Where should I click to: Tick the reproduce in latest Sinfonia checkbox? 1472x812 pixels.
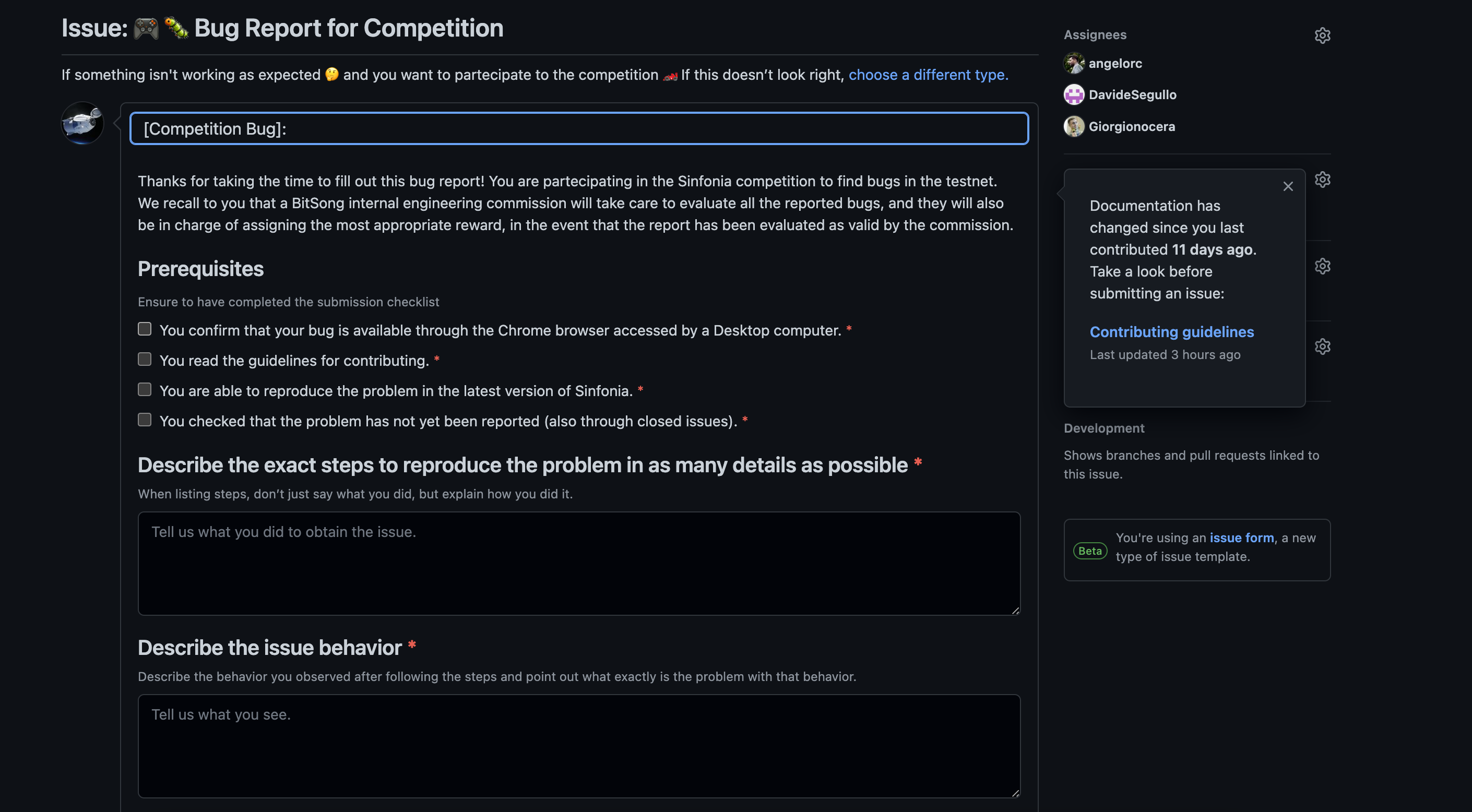pos(145,390)
